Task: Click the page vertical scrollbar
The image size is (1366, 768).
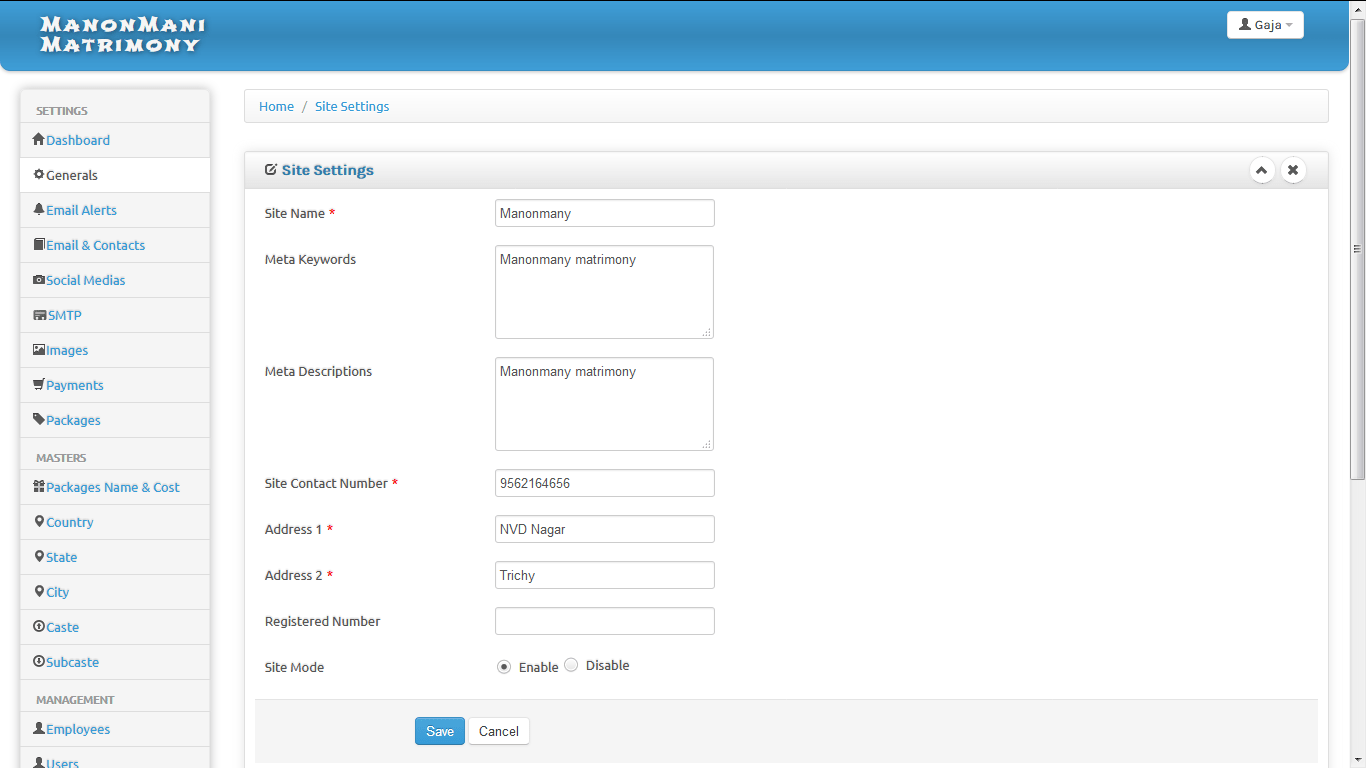Action: pyautogui.click(x=1357, y=248)
